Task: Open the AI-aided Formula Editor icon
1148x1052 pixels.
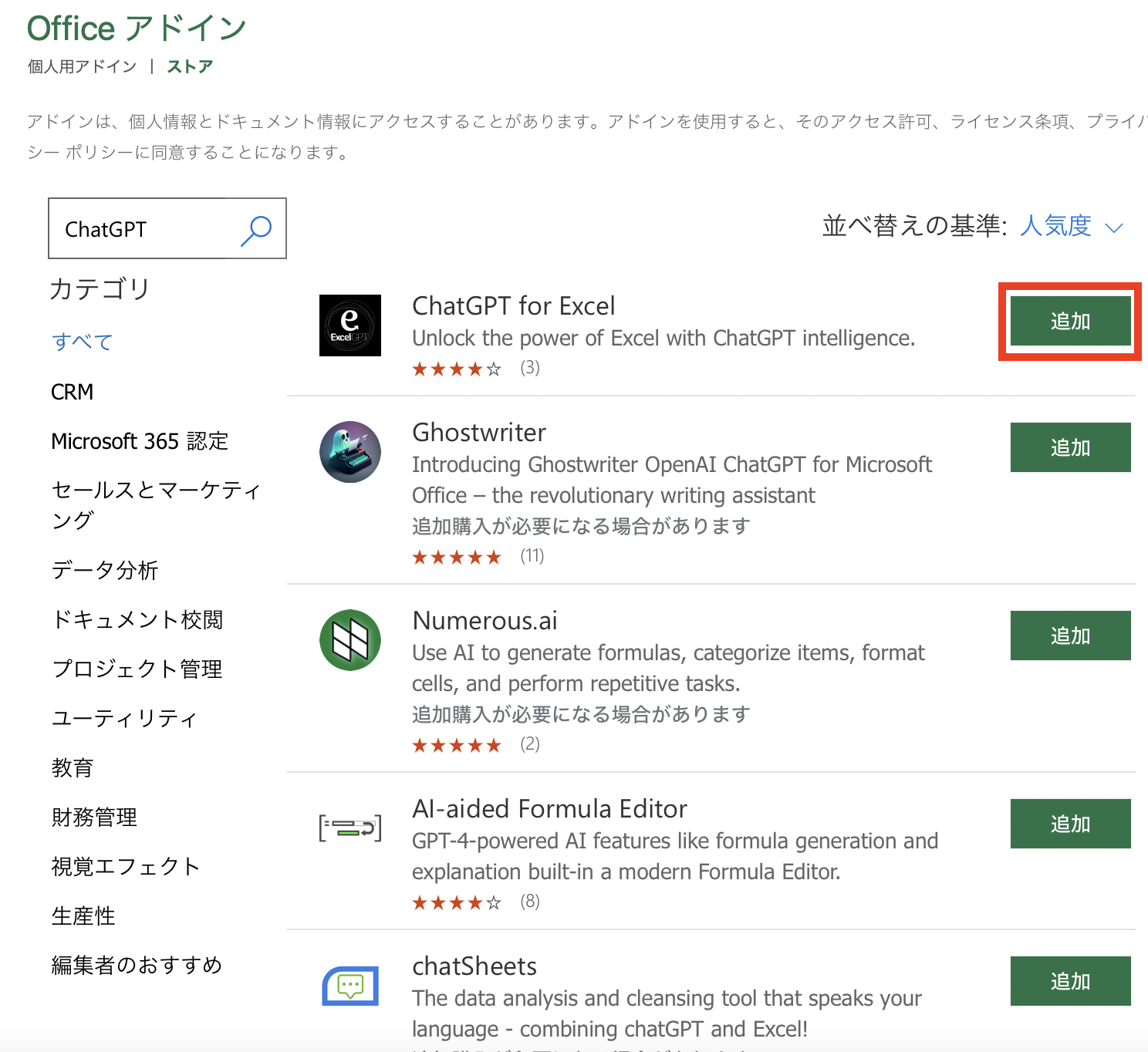Action: (x=350, y=828)
